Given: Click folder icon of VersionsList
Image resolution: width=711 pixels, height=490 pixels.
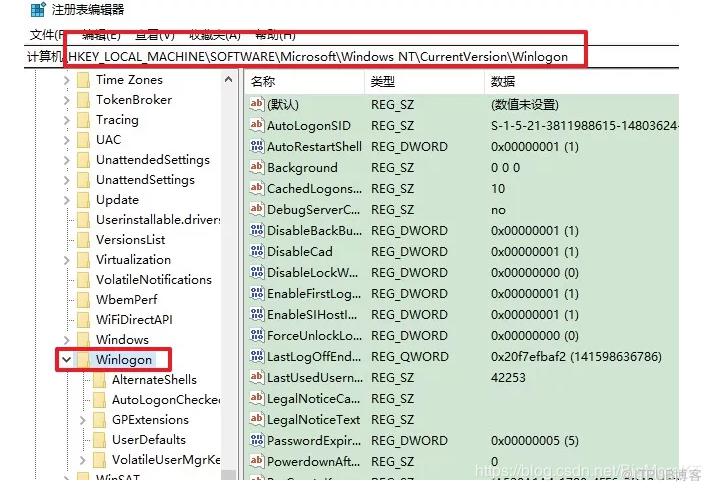Looking at the screenshot, I should pos(83,240).
